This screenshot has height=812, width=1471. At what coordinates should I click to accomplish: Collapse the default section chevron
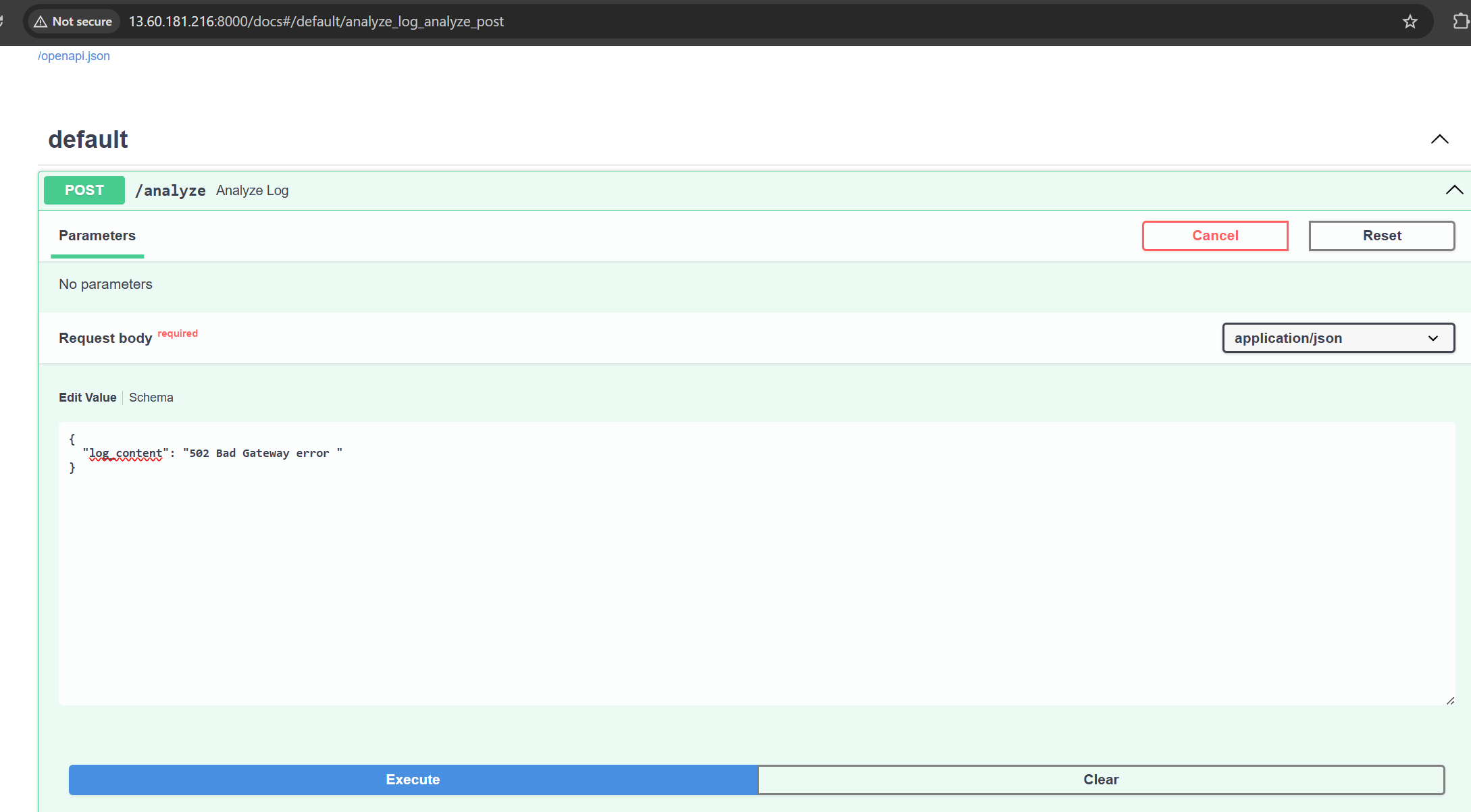[x=1439, y=139]
